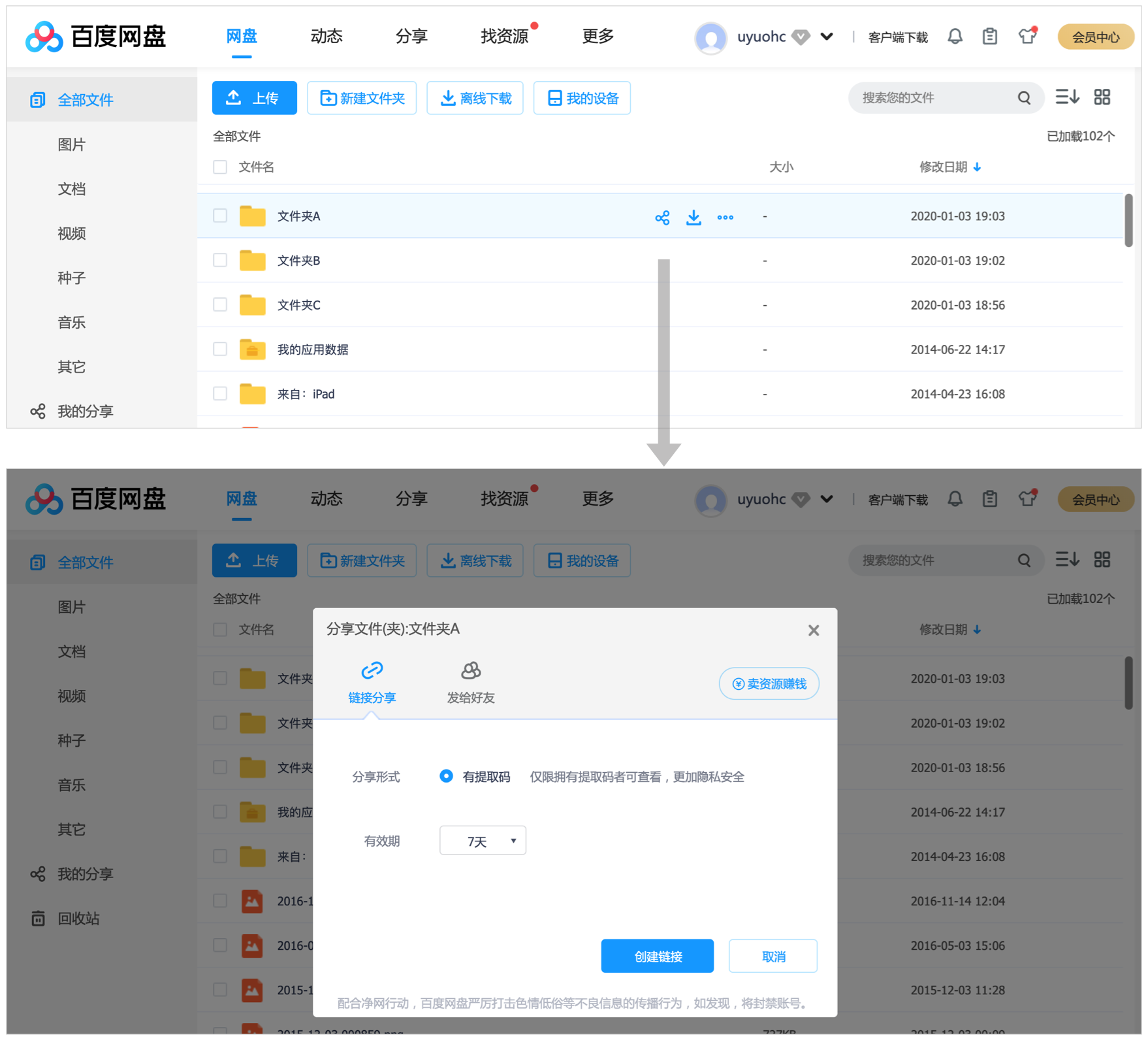
Task: Click the 上传 button in top toolbar
Action: point(255,98)
